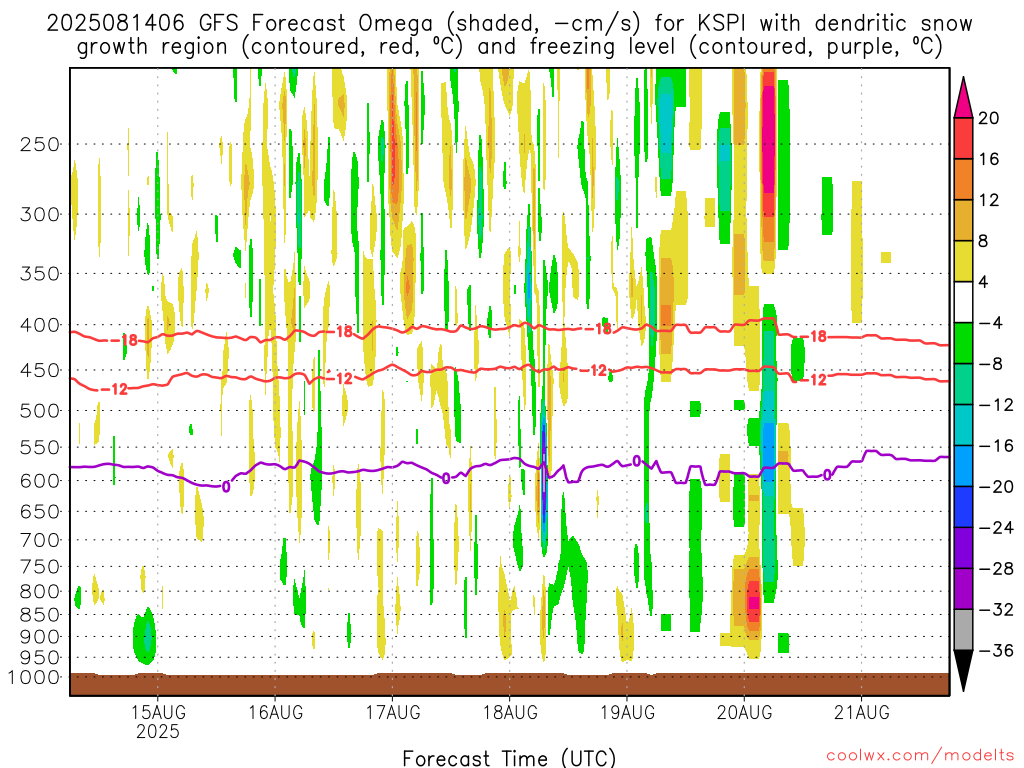The image size is (1024, 768).
Task: Click the positive 4 colorbar label
Action: [984, 282]
